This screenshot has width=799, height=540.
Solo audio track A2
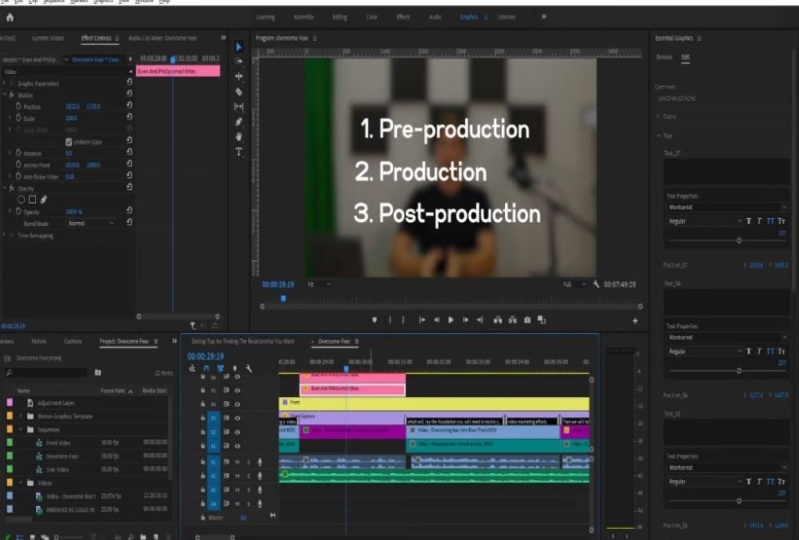tap(249, 476)
